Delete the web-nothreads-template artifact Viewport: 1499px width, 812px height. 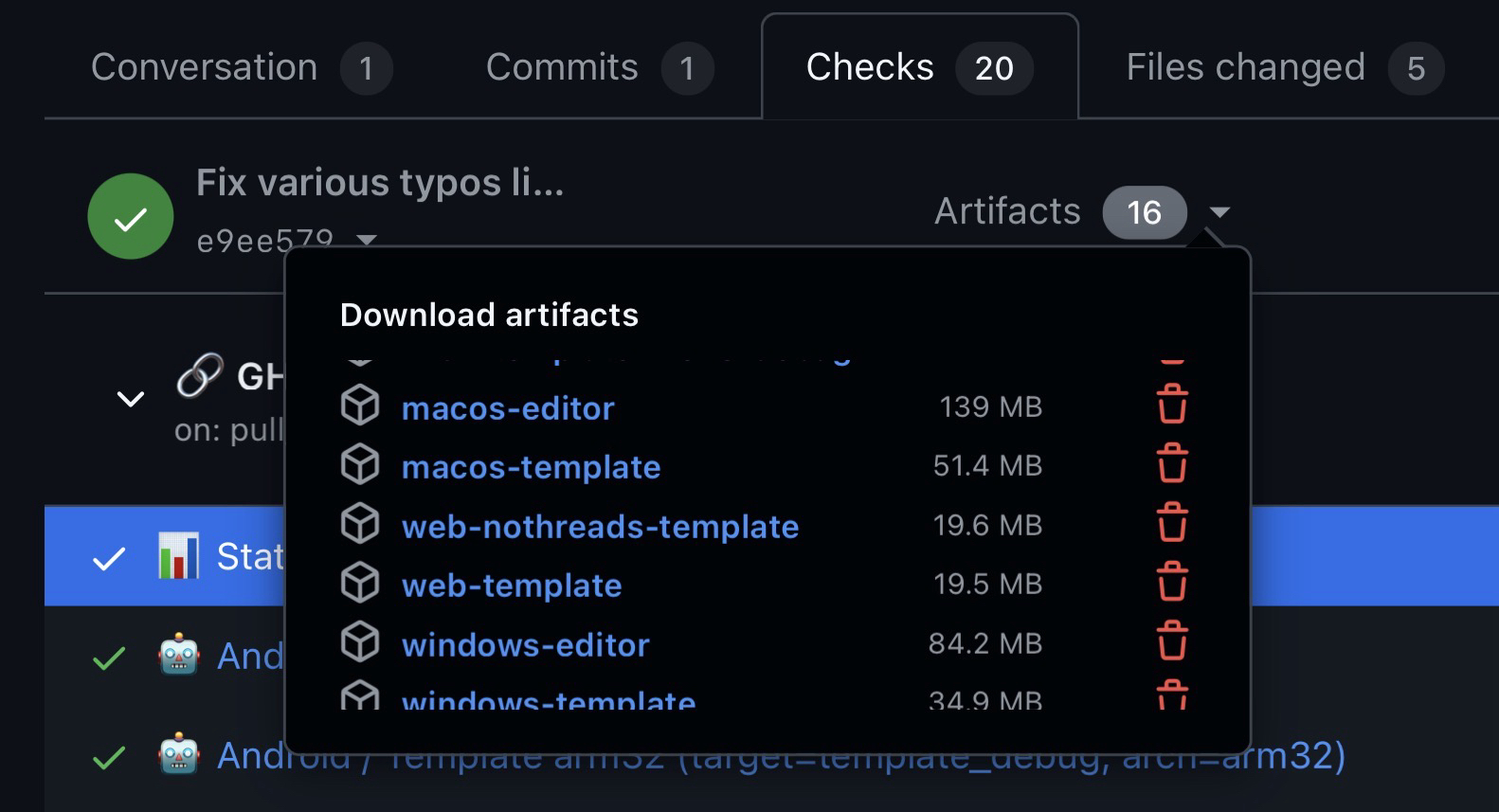click(1171, 524)
